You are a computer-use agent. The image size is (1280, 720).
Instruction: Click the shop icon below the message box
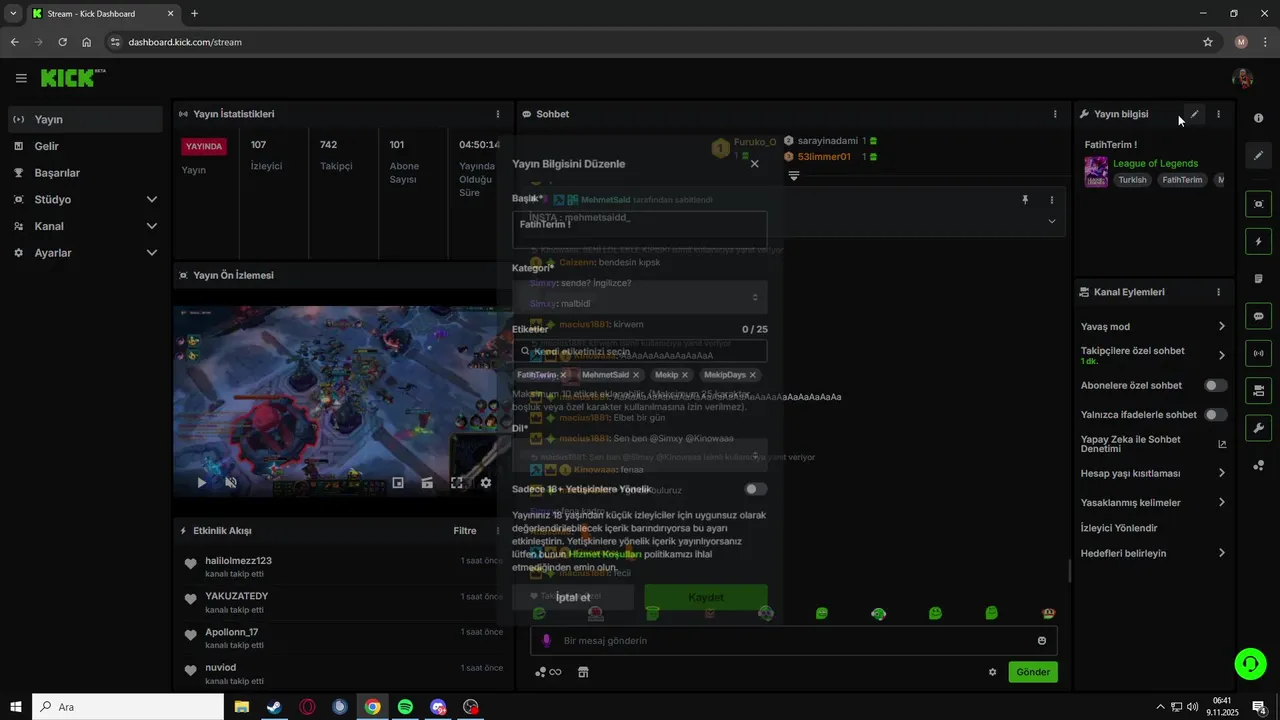point(583,672)
